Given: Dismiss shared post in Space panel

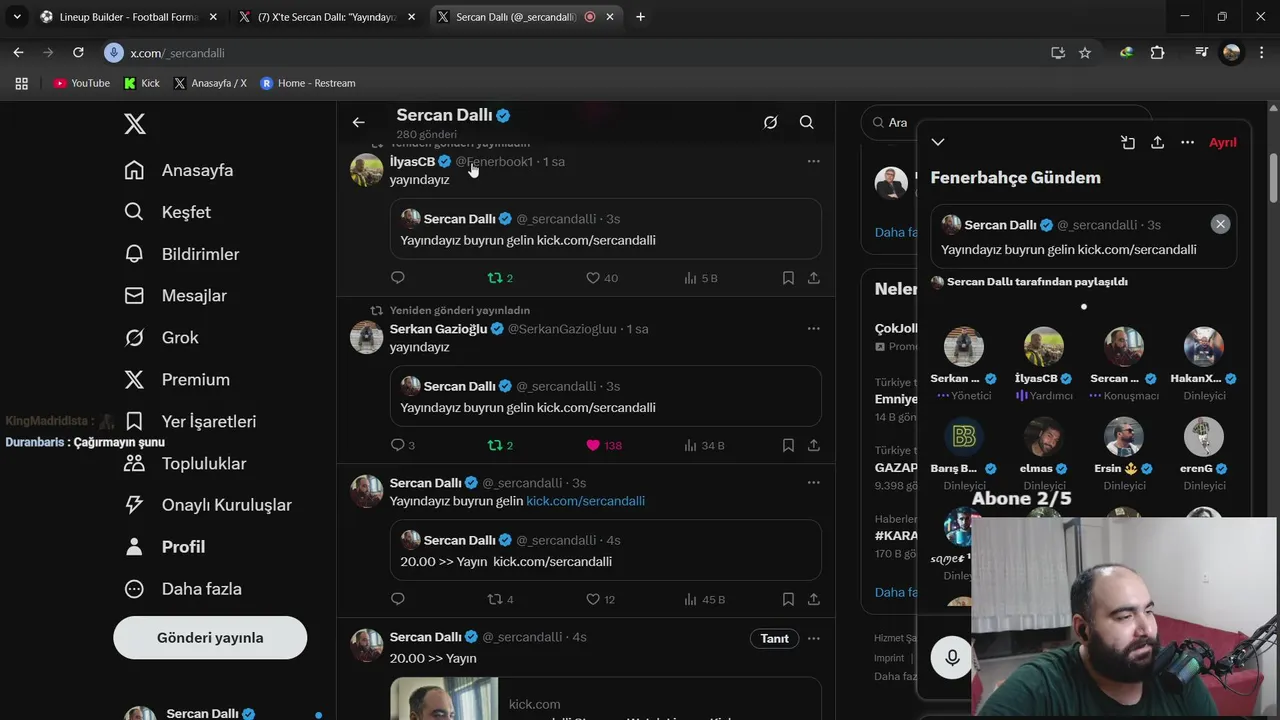Looking at the screenshot, I should tap(1220, 224).
